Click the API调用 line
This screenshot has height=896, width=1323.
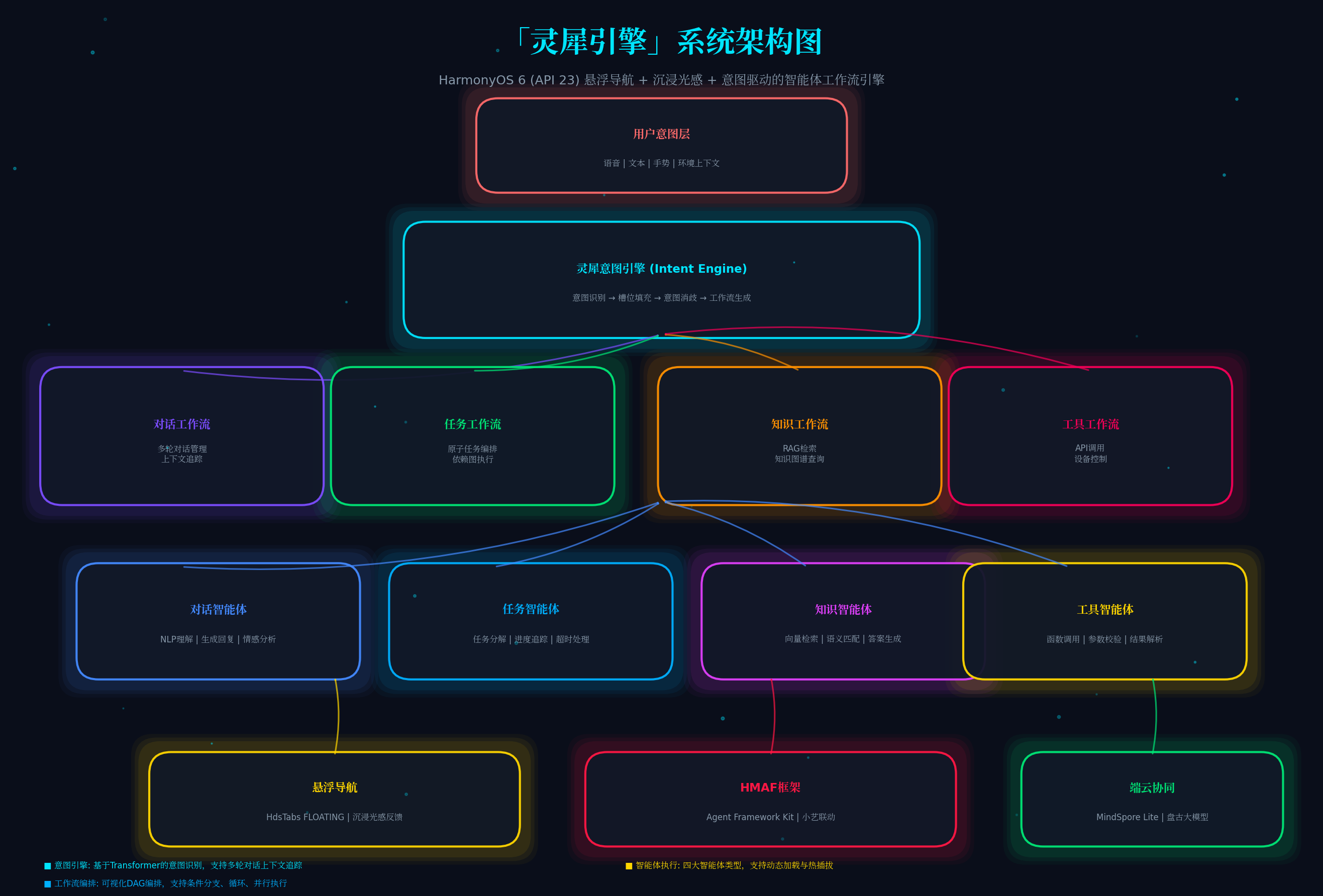pos(1089,449)
